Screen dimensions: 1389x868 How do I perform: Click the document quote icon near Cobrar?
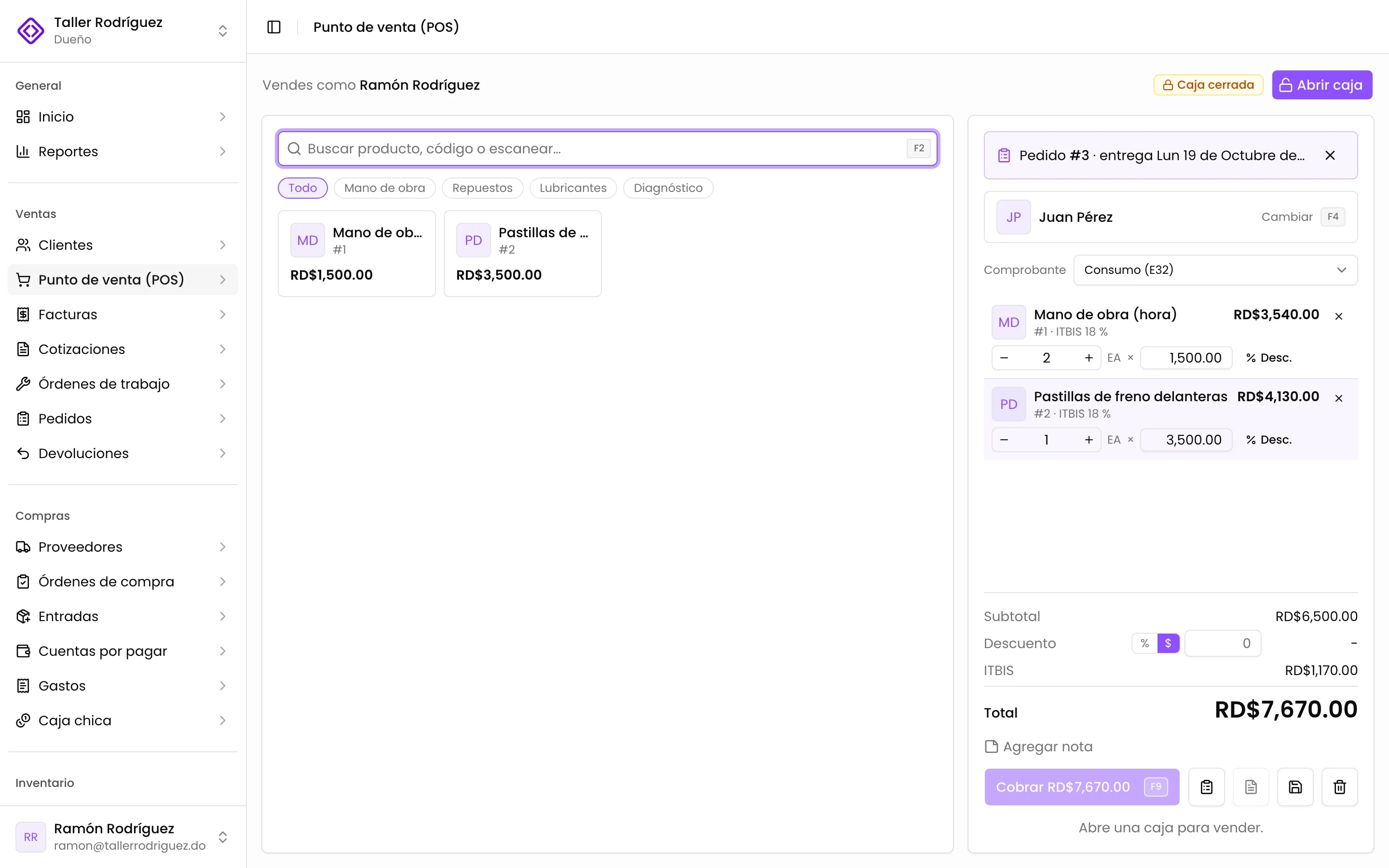1251,787
